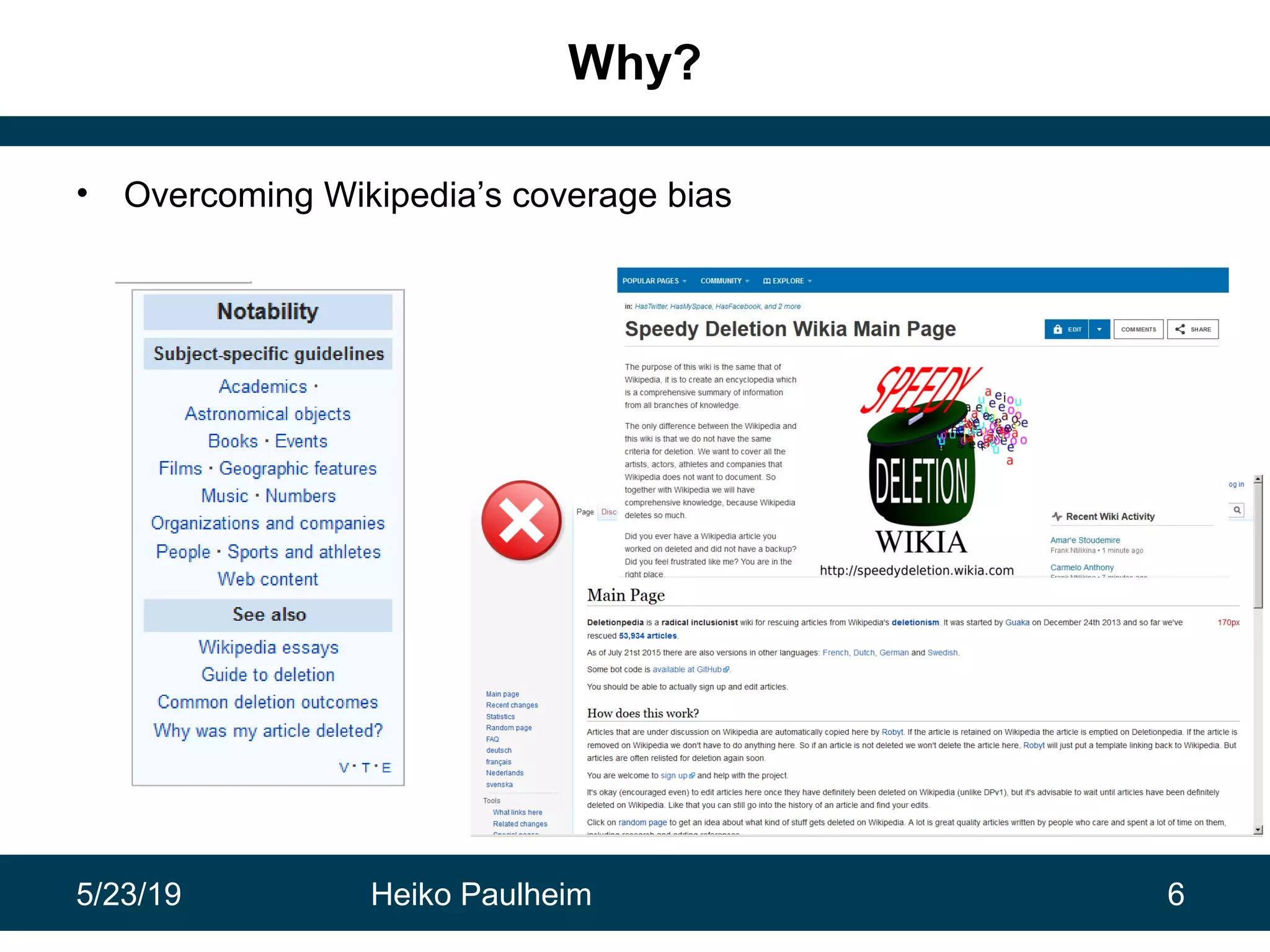Screen dimensions: 1270x952
Task: Open Organizations and companies guideline
Action: click(268, 524)
